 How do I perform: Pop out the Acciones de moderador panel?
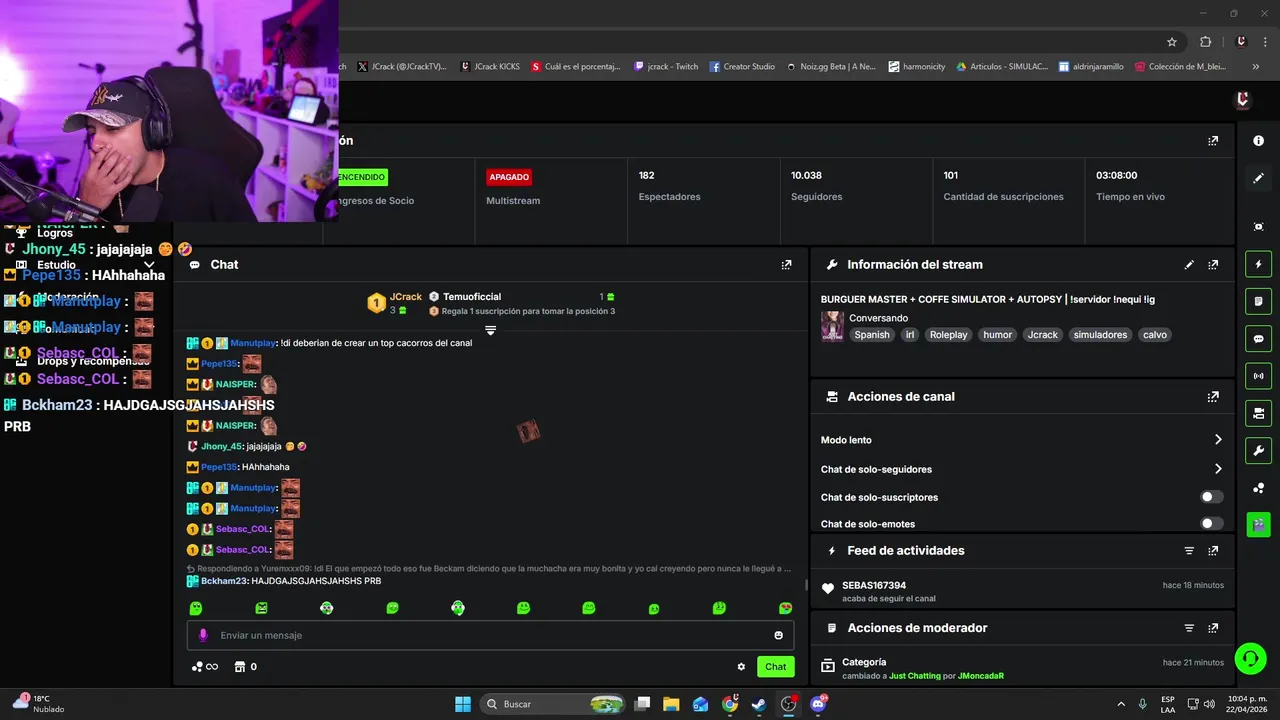[x=1213, y=628]
